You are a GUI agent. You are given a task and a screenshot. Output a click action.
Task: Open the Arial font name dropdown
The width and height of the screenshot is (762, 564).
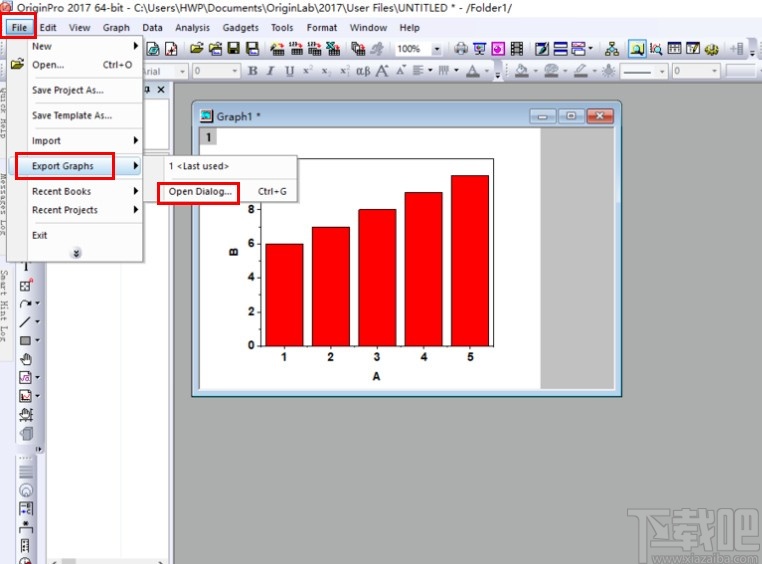click(x=182, y=71)
